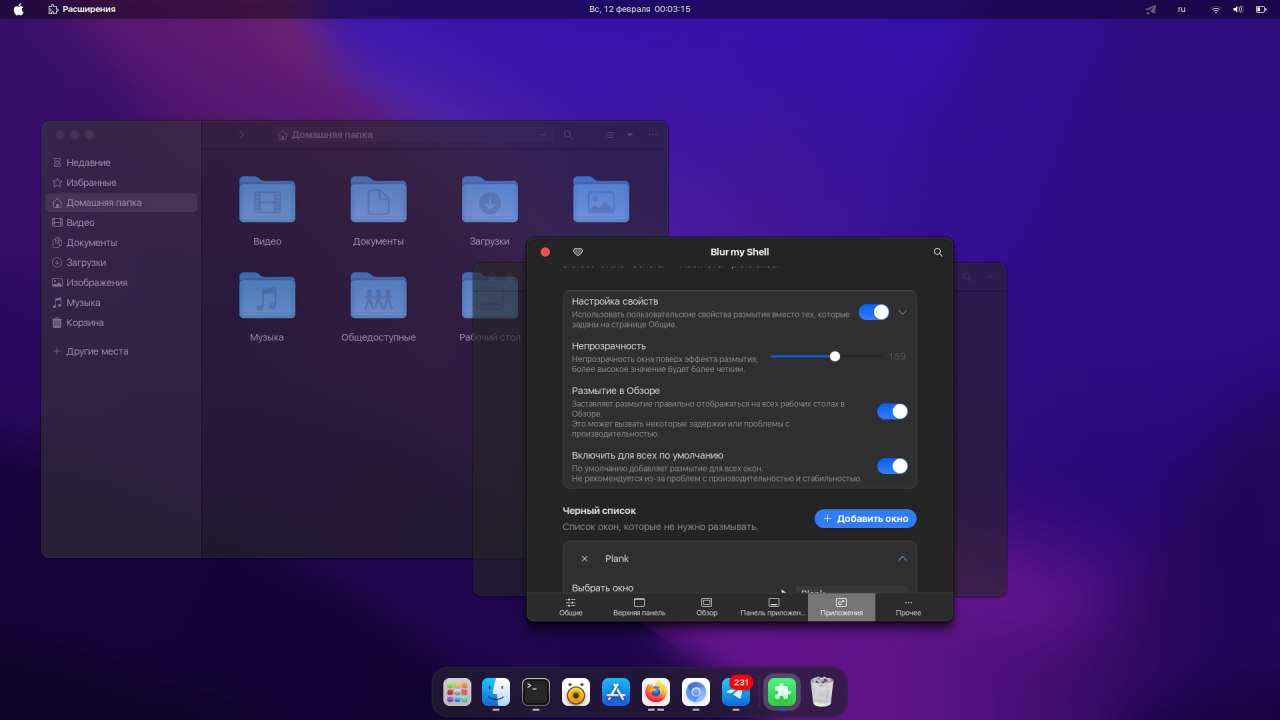
Task: Toggle the Настройка свойств switch
Action: coord(874,312)
